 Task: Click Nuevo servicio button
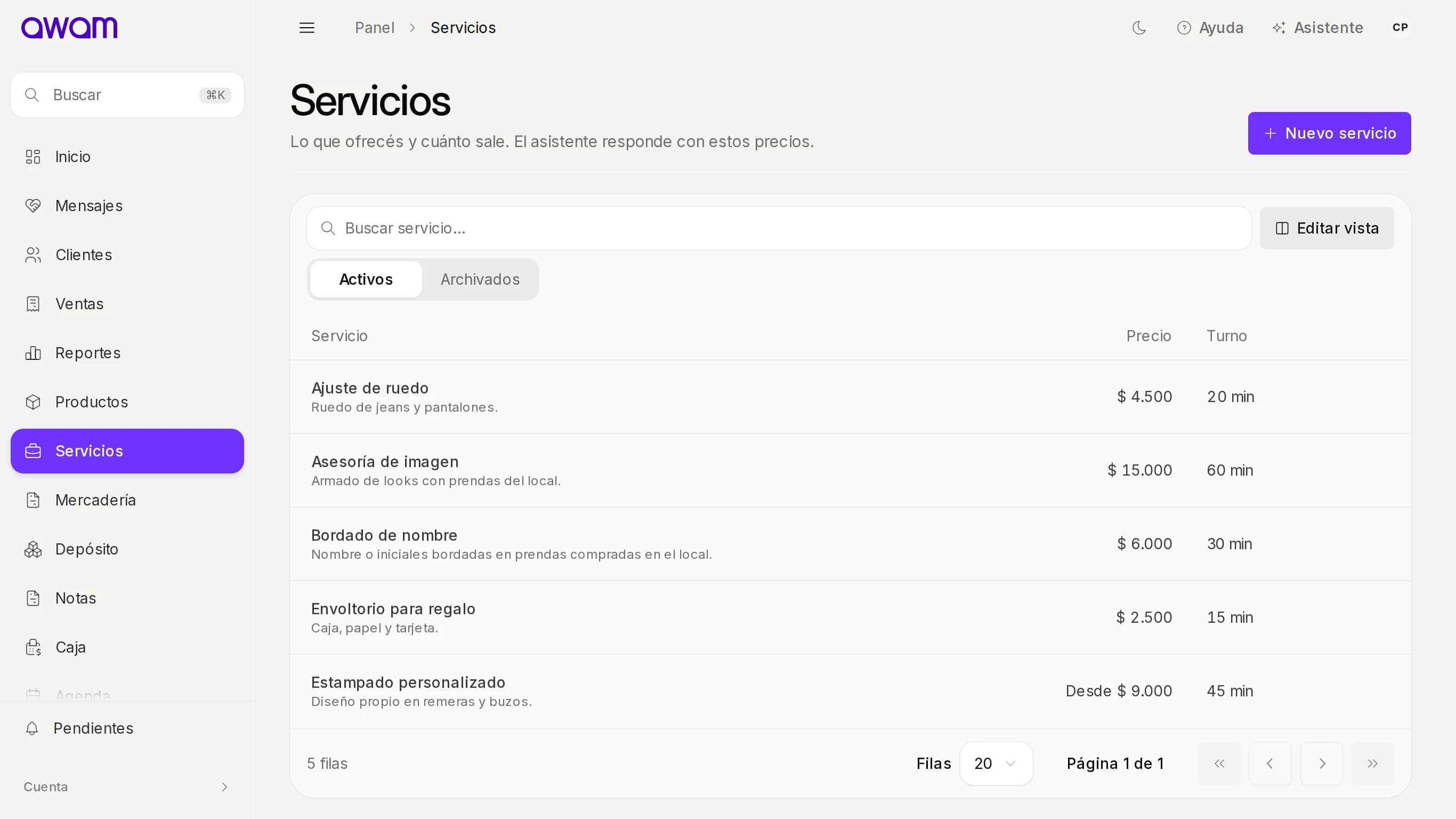(1329, 133)
